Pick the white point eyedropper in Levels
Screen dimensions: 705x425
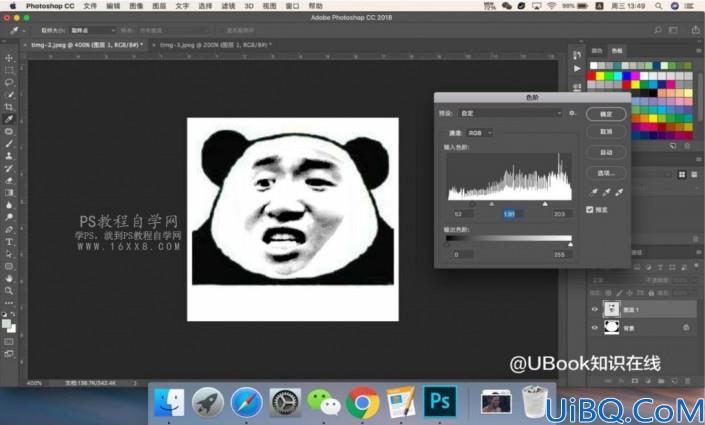coord(619,192)
